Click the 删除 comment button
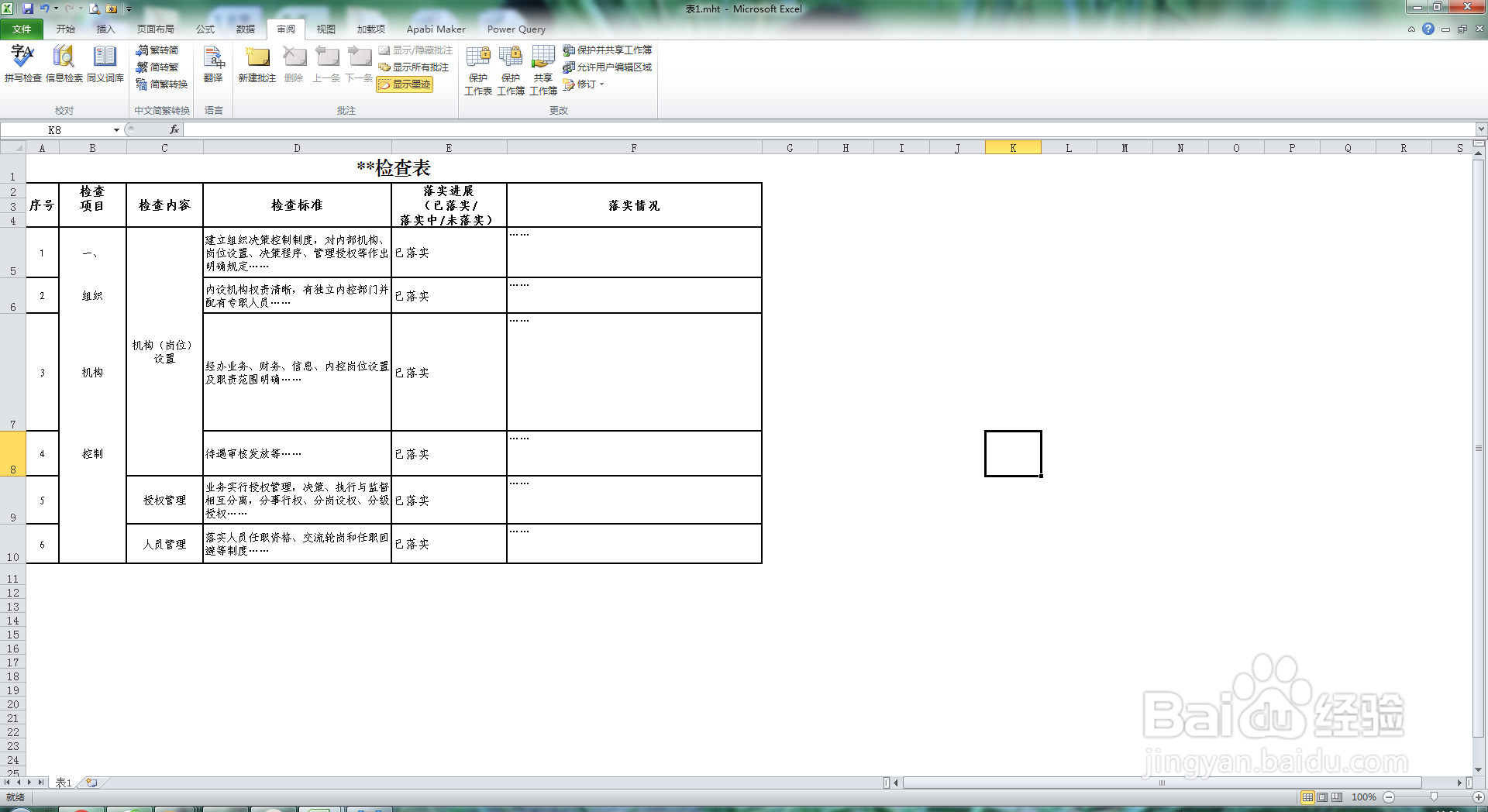Screen dimensions: 1488x812 coord(294,64)
